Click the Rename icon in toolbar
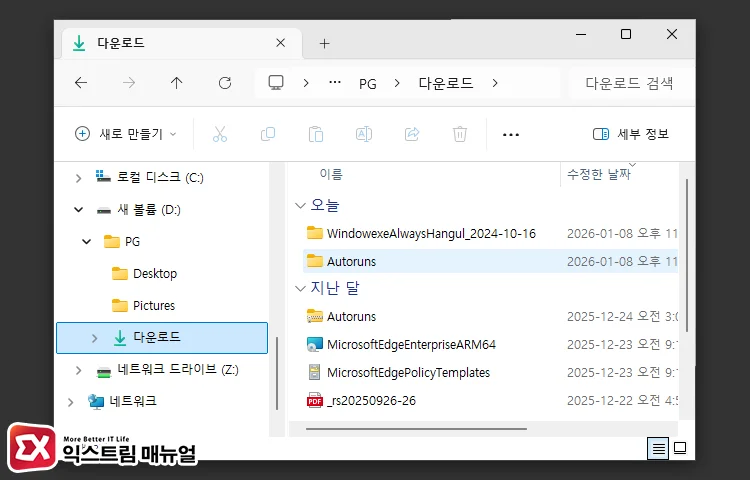The image size is (750, 480). 364,134
